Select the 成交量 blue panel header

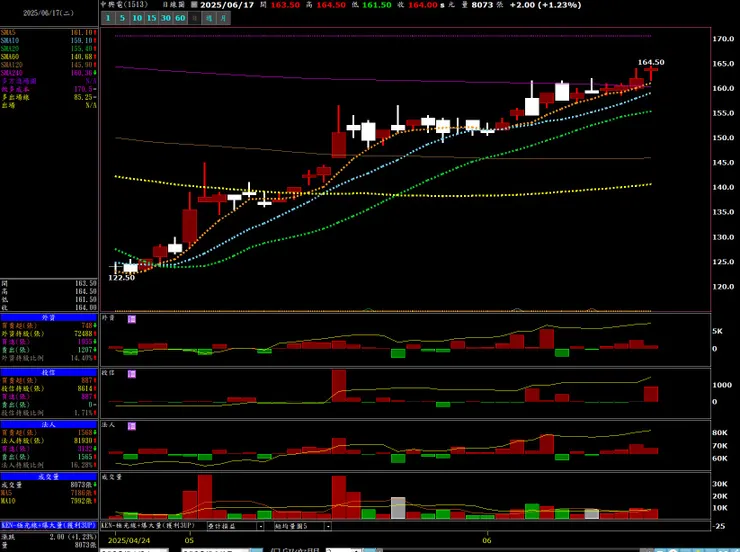[49, 477]
